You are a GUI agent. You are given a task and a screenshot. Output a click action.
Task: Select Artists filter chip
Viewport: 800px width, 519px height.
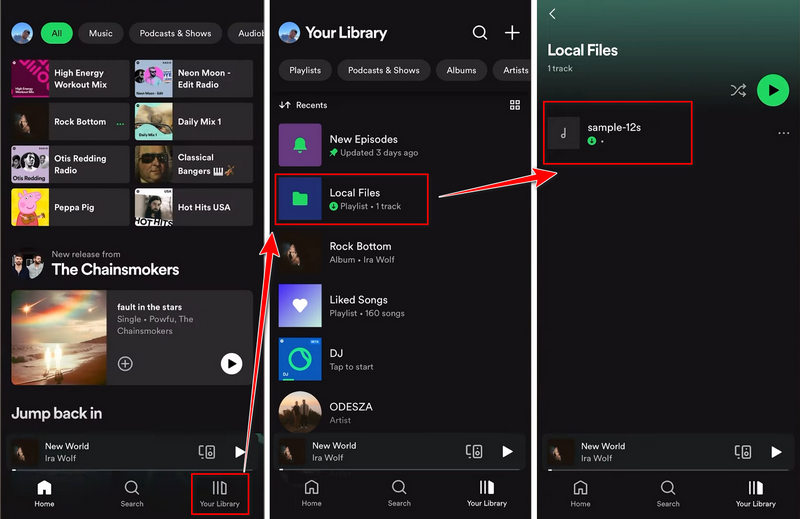[x=512, y=70]
